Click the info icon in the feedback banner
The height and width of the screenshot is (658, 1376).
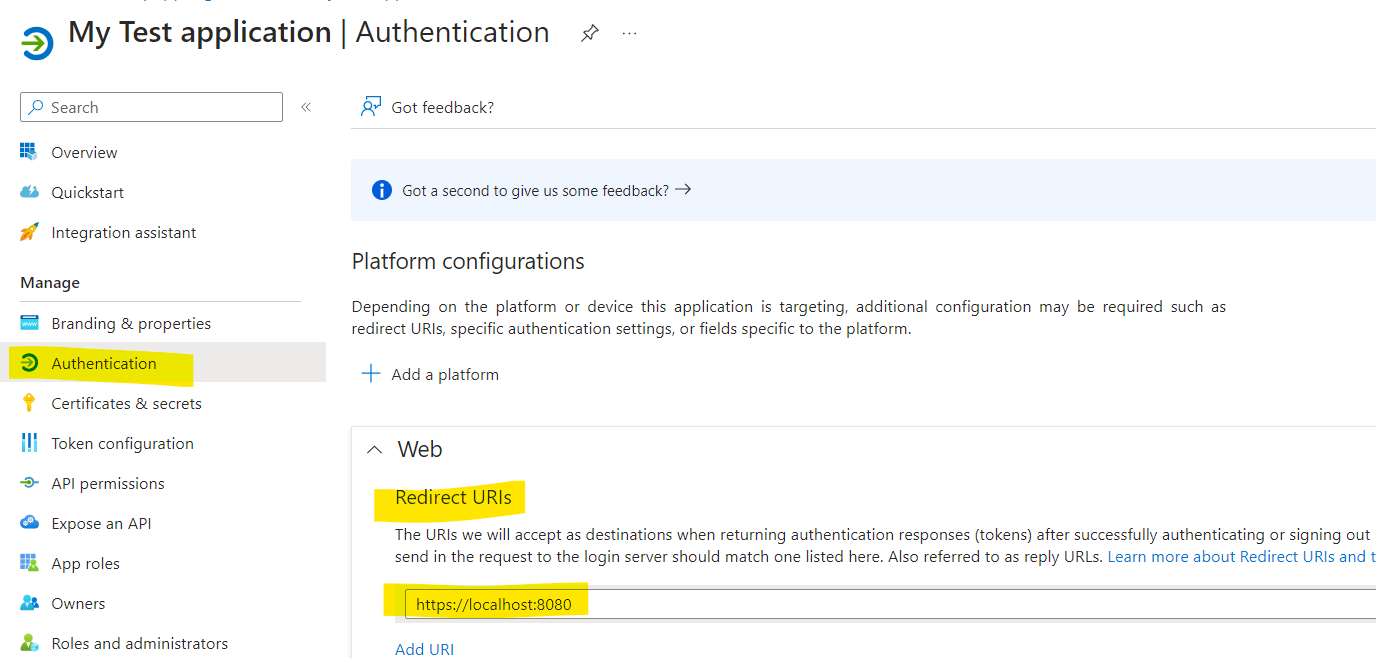[x=381, y=188]
